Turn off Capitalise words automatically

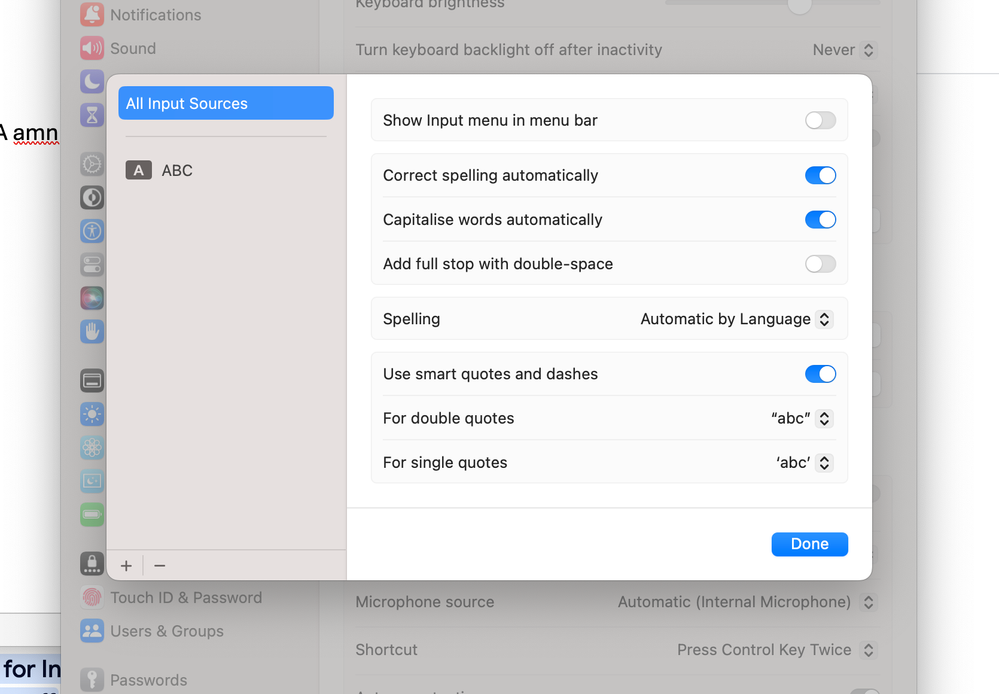point(820,220)
